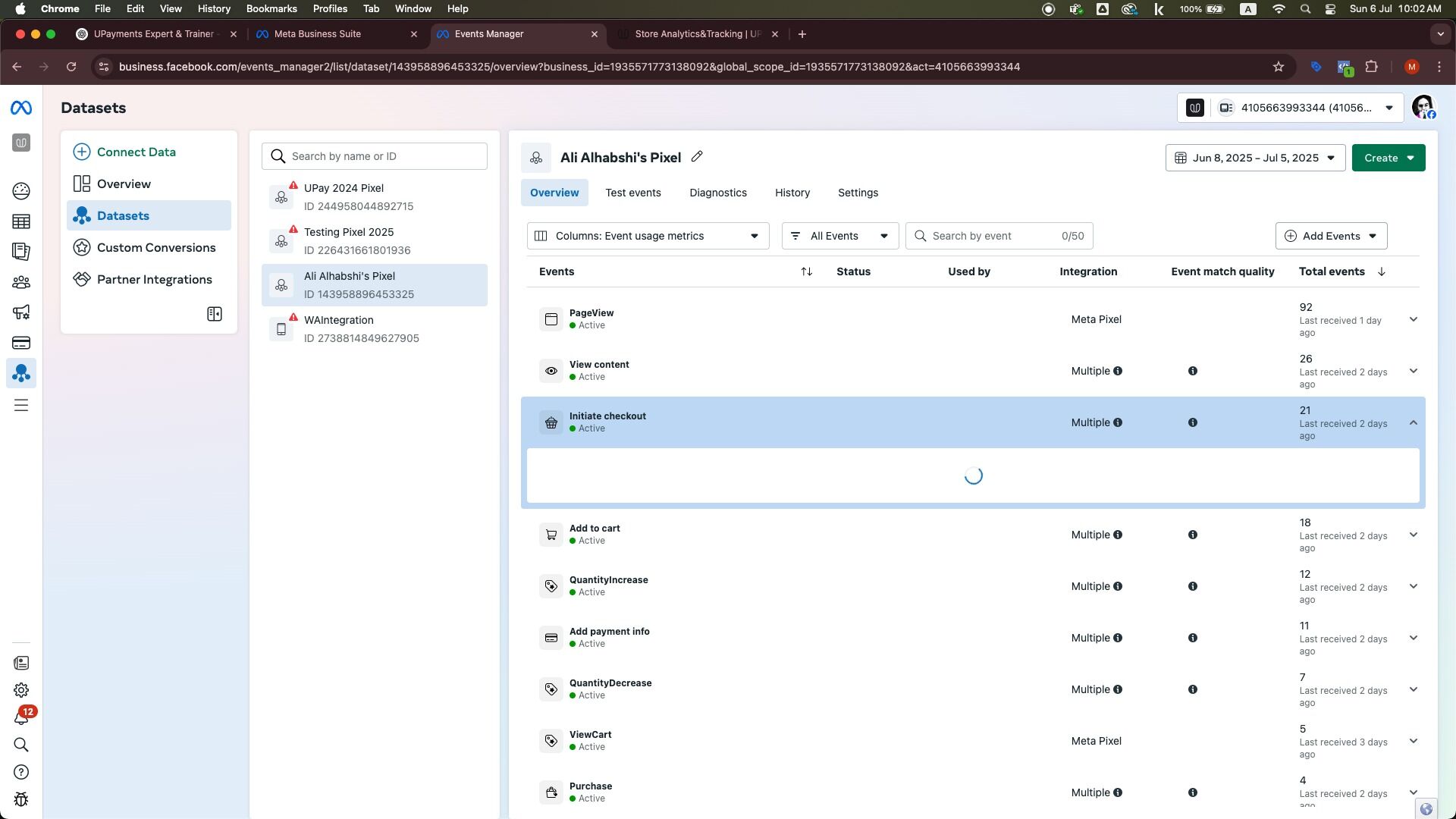The height and width of the screenshot is (819, 1456).
Task: Open the Test events tab
Action: (x=632, y=193)
